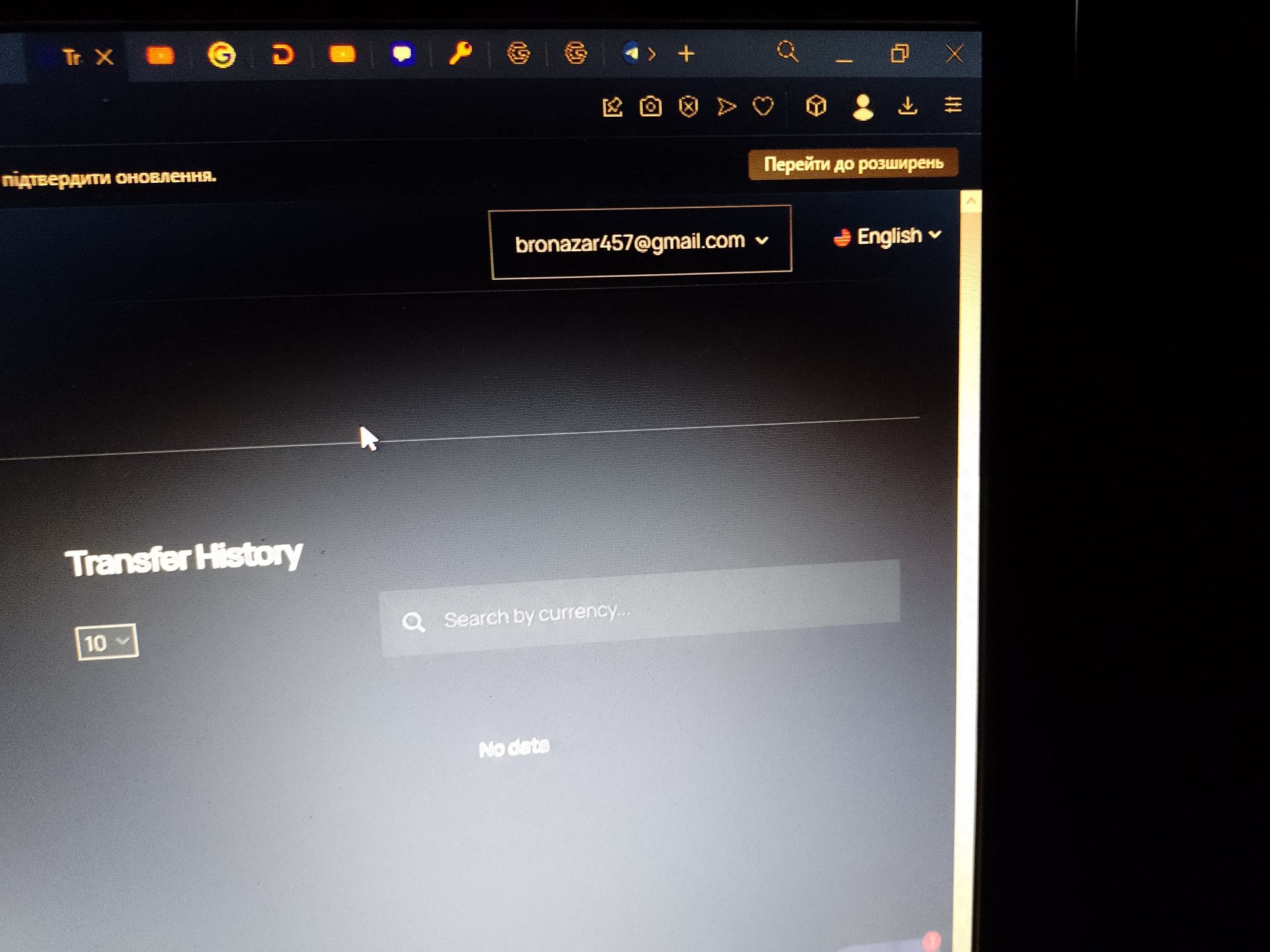Click the cube/3D icon in toolbar
Viewport: 1270px width, 952px height.
(814, 106)
